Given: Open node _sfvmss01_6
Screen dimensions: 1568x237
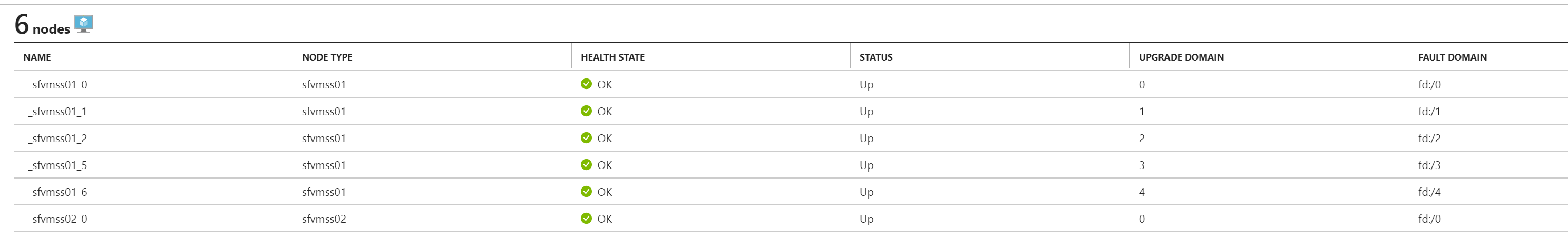Looking at the screenshot, I should point(57,192).
